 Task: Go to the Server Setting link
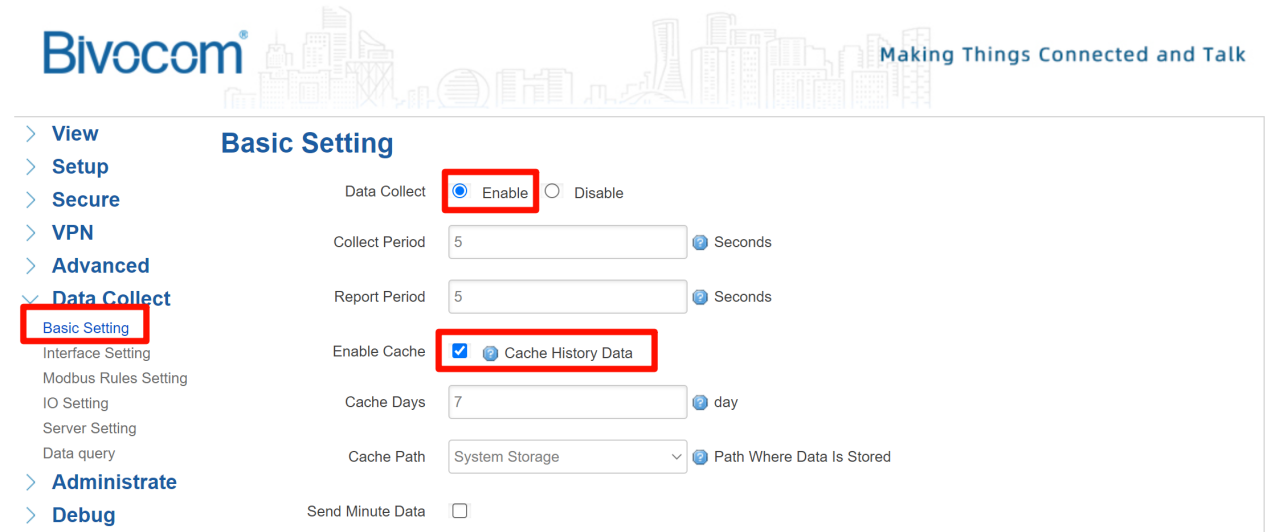[90, 428]
